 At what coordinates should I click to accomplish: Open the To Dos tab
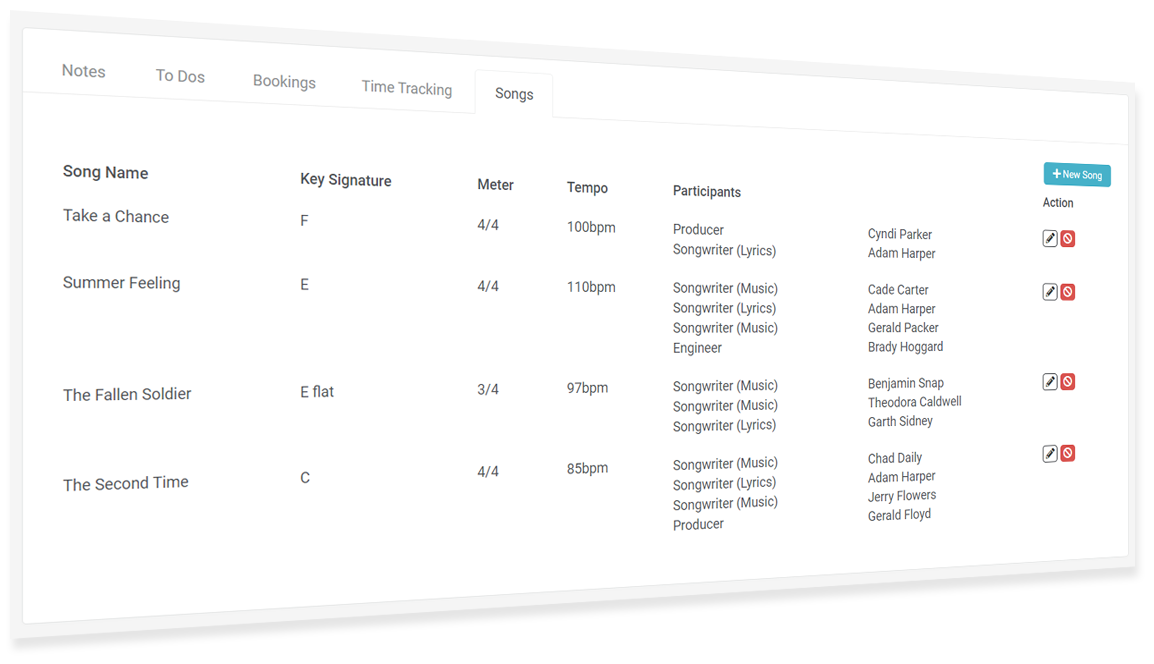coord(180,76)
